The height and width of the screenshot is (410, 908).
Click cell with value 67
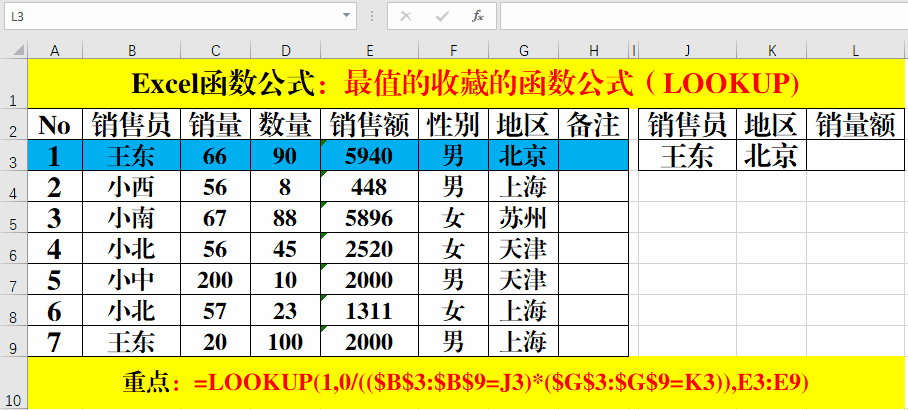215,217
